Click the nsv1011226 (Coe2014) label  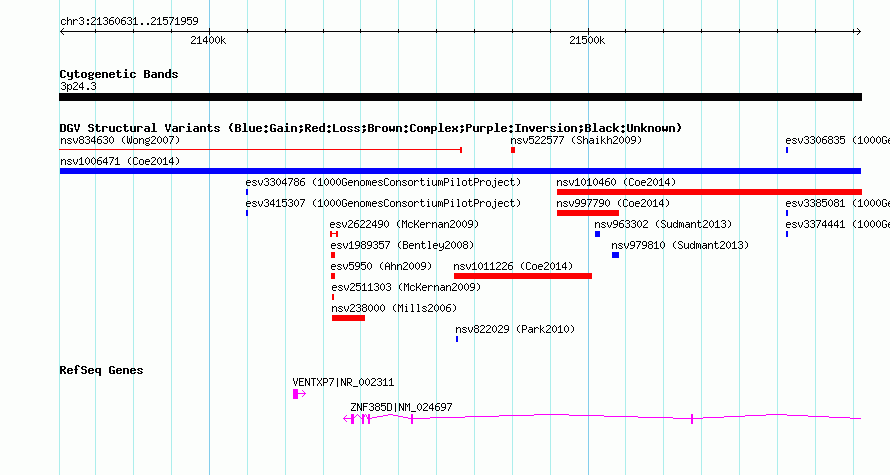pyautogui.click(x=513, y=266)
